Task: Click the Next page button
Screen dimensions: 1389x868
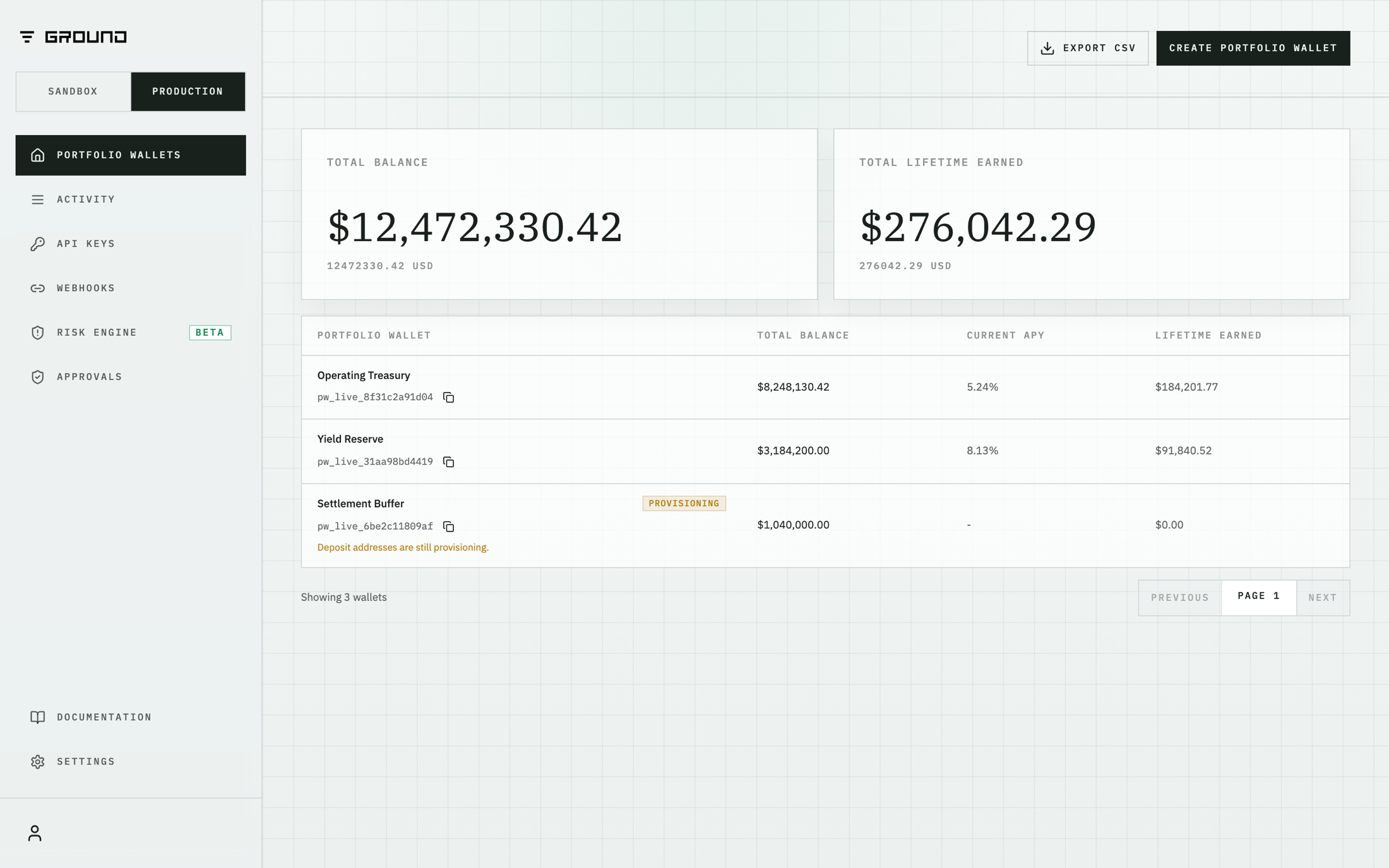Action: point(1323,598)
